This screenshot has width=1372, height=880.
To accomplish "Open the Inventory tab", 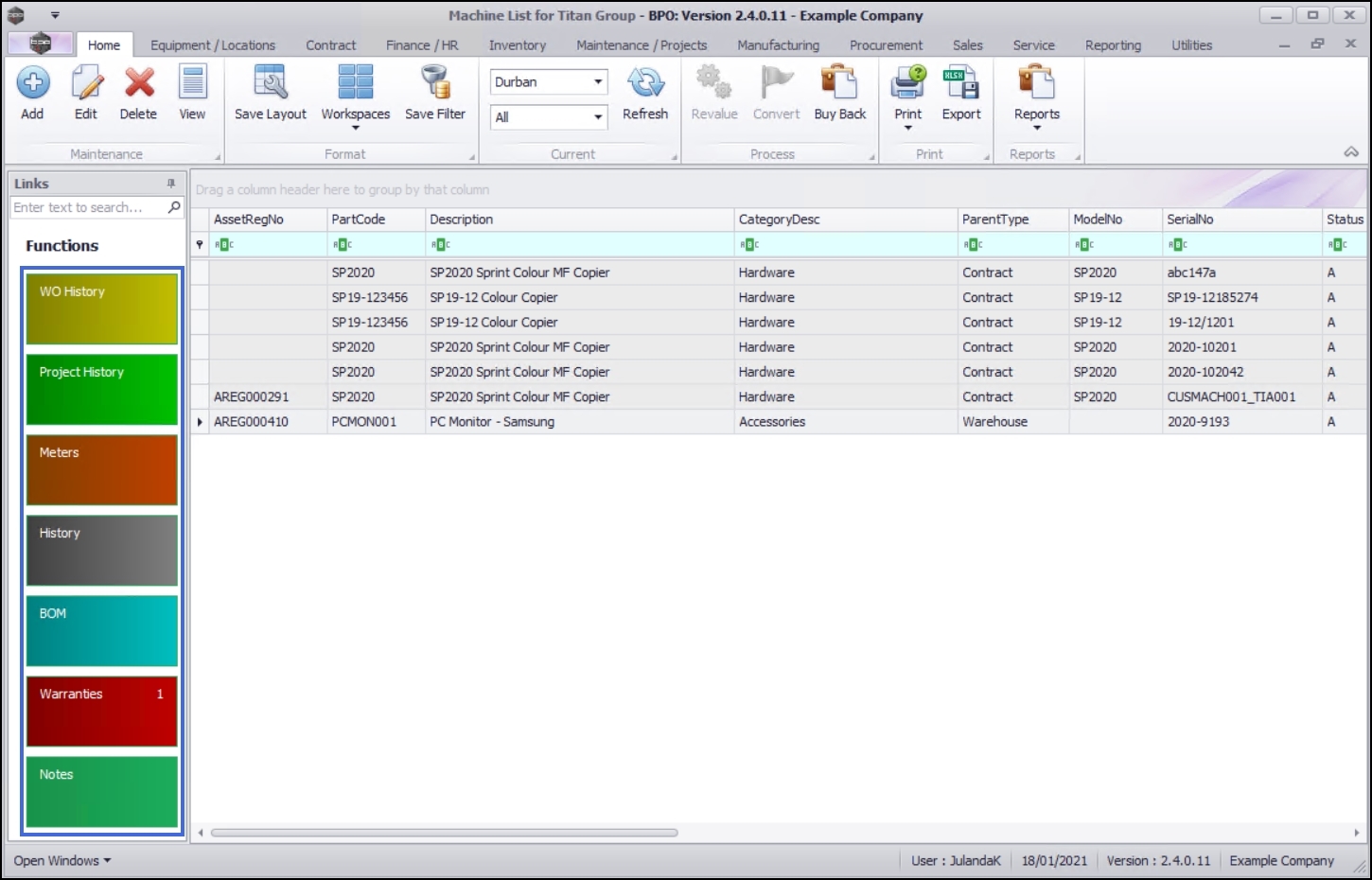I will (x=518, y=44).
